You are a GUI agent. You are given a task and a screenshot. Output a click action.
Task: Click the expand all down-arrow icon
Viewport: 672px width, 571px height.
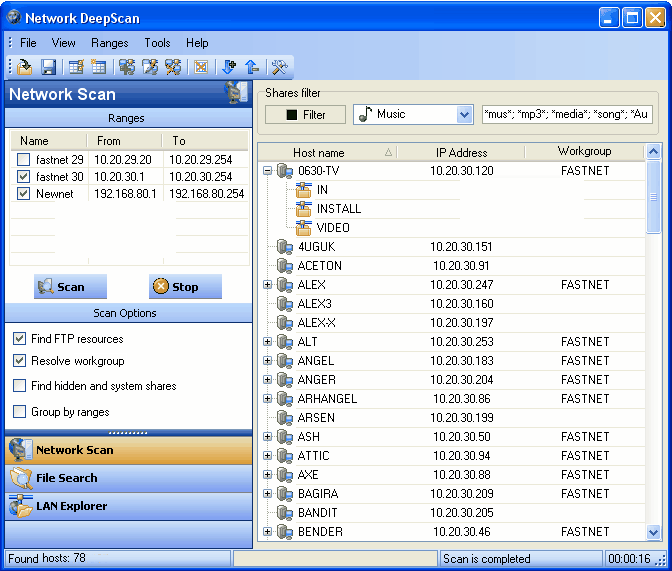click(229, 67)
